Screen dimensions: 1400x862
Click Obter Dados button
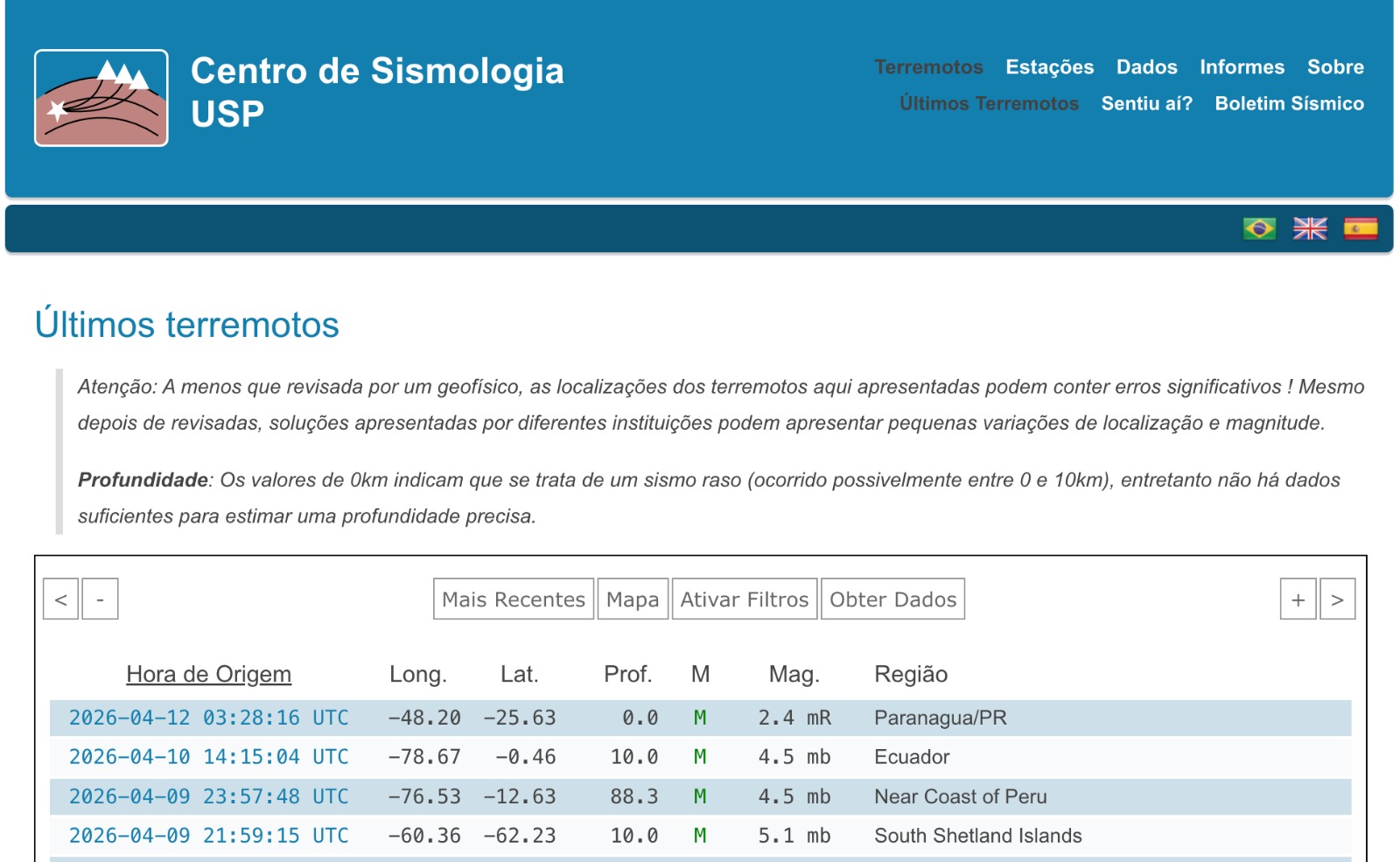coord(892,599)
